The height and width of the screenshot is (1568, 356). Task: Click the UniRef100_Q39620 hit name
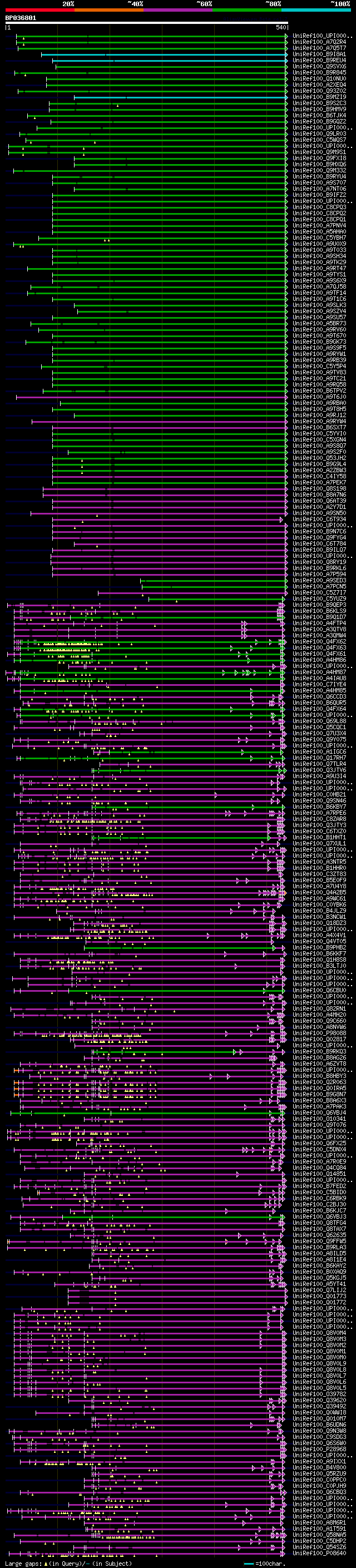[319, 1400]
